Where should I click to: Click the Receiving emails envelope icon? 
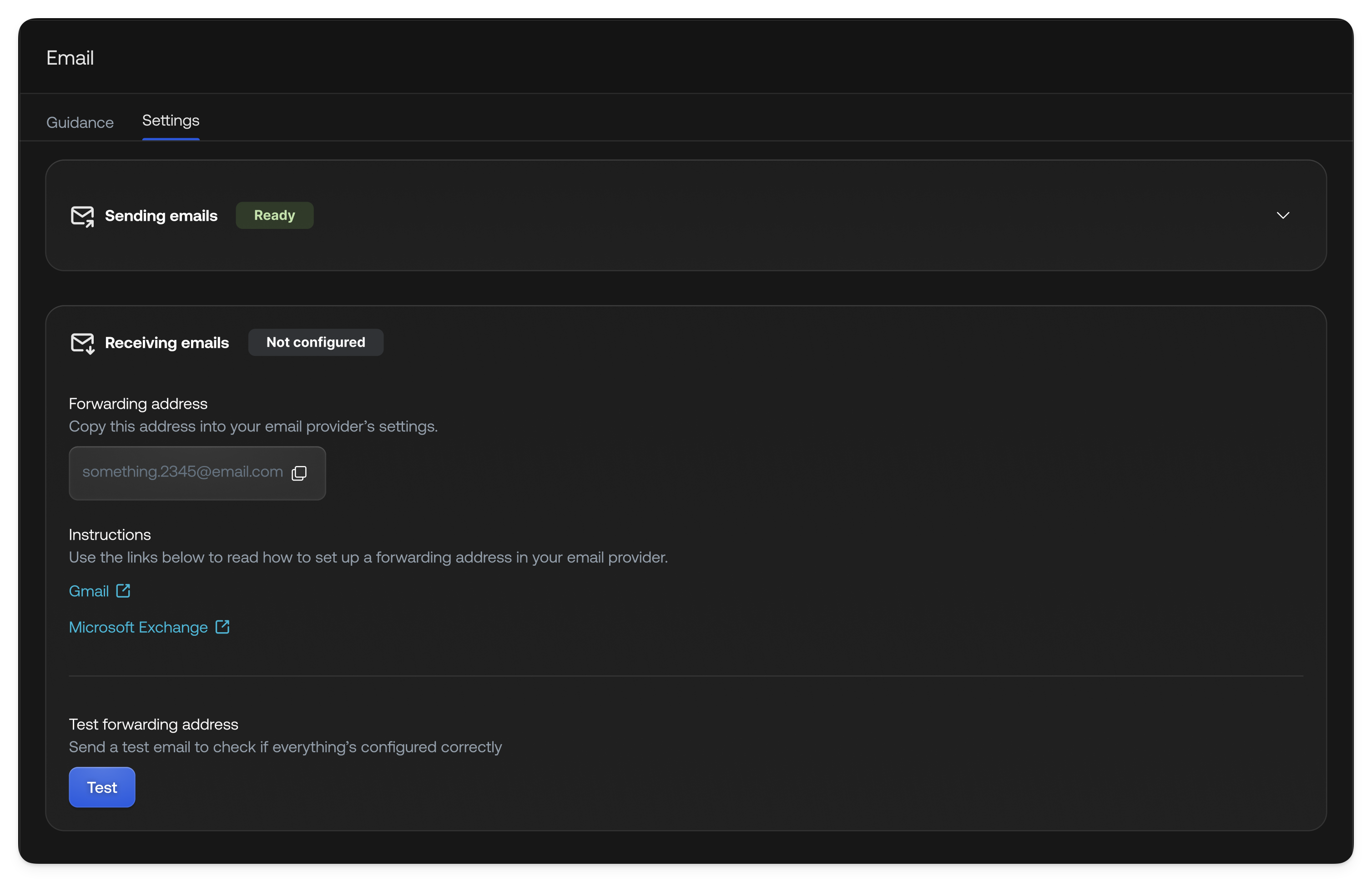coord(82,343)
